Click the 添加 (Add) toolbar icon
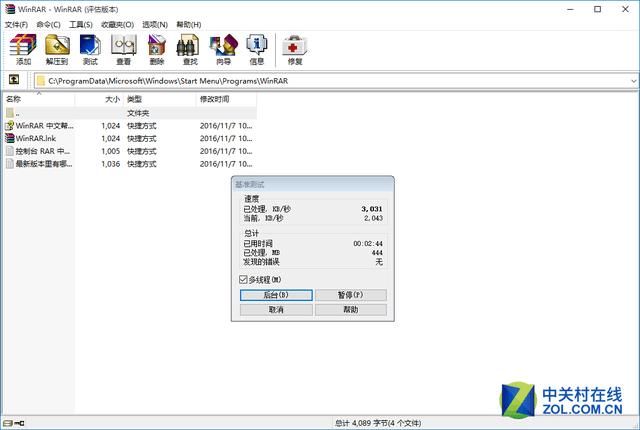 (x=23, y=45)
